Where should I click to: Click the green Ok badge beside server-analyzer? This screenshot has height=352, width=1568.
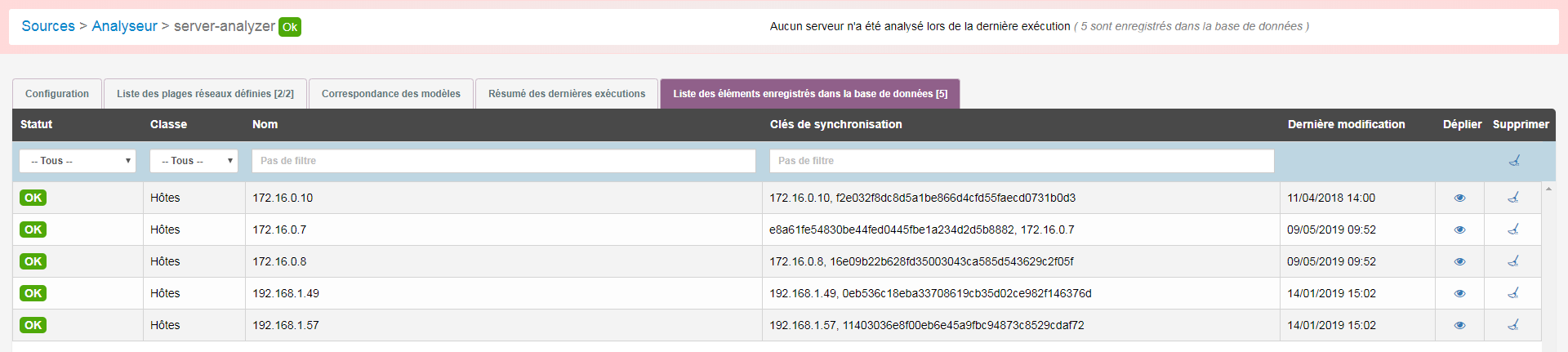pos(290,27)
